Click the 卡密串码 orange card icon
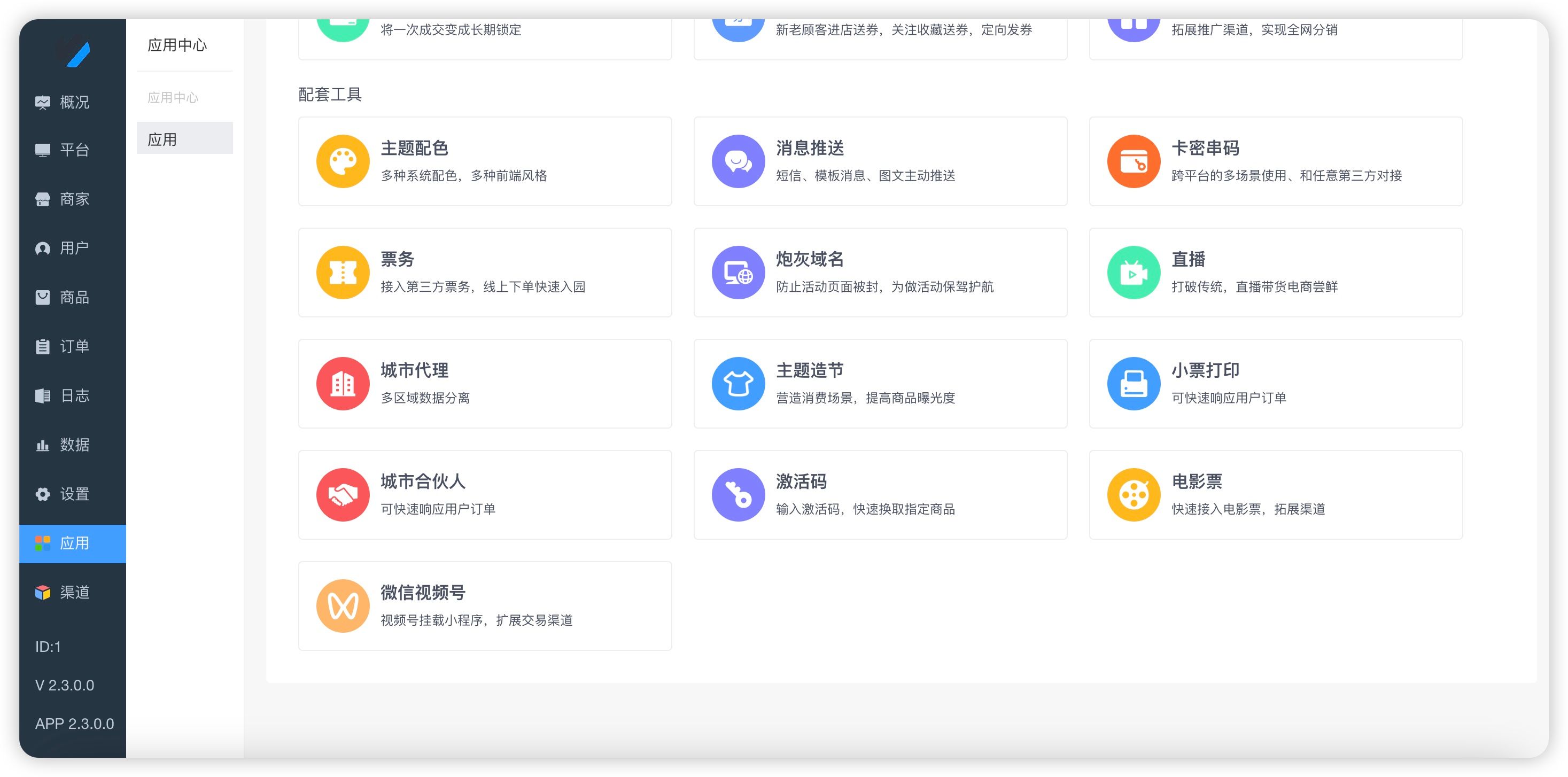The width and height of the screenshot is (1568, 777). (1134, 161)
